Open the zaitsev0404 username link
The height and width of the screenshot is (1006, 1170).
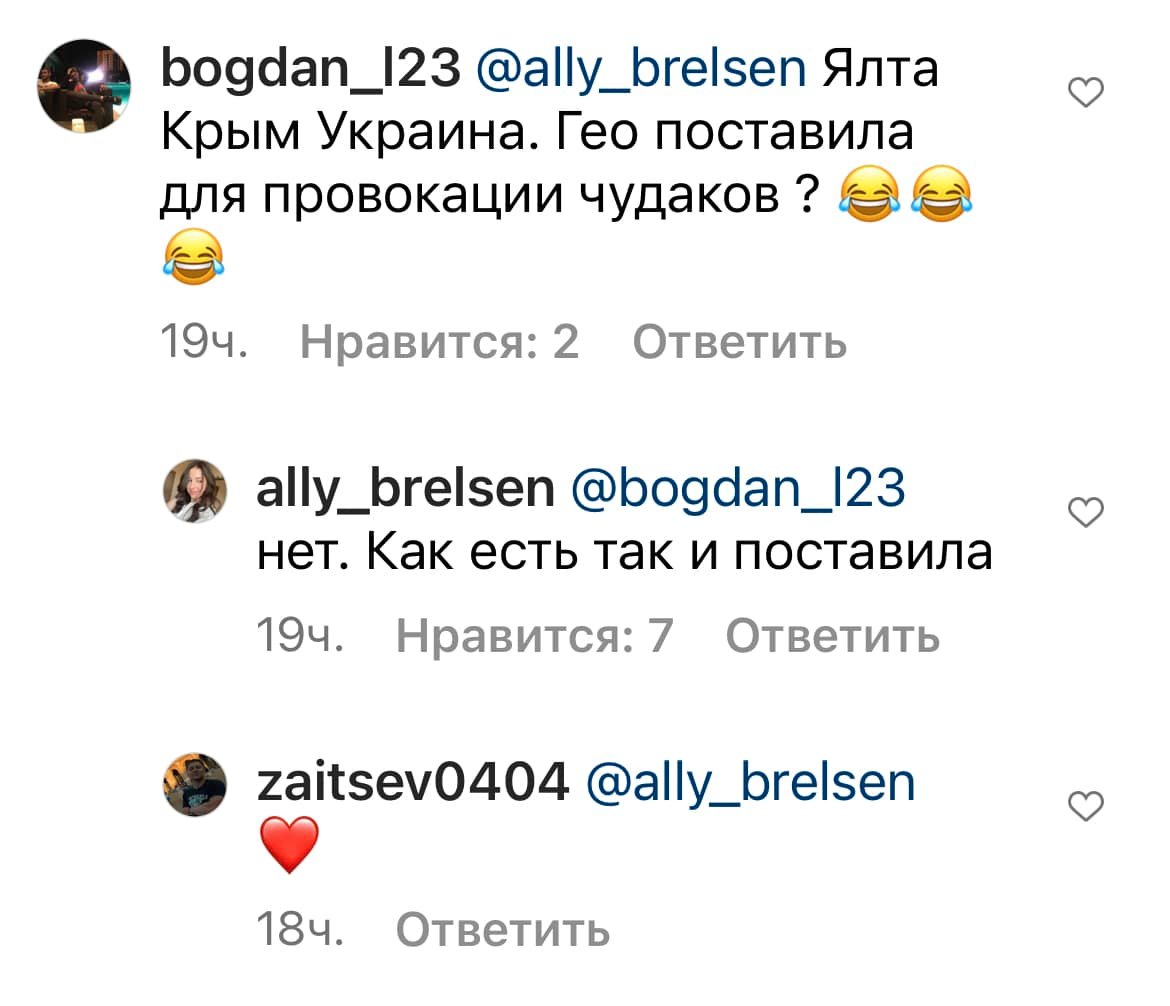pyautogui.click(x=413, y=783)
